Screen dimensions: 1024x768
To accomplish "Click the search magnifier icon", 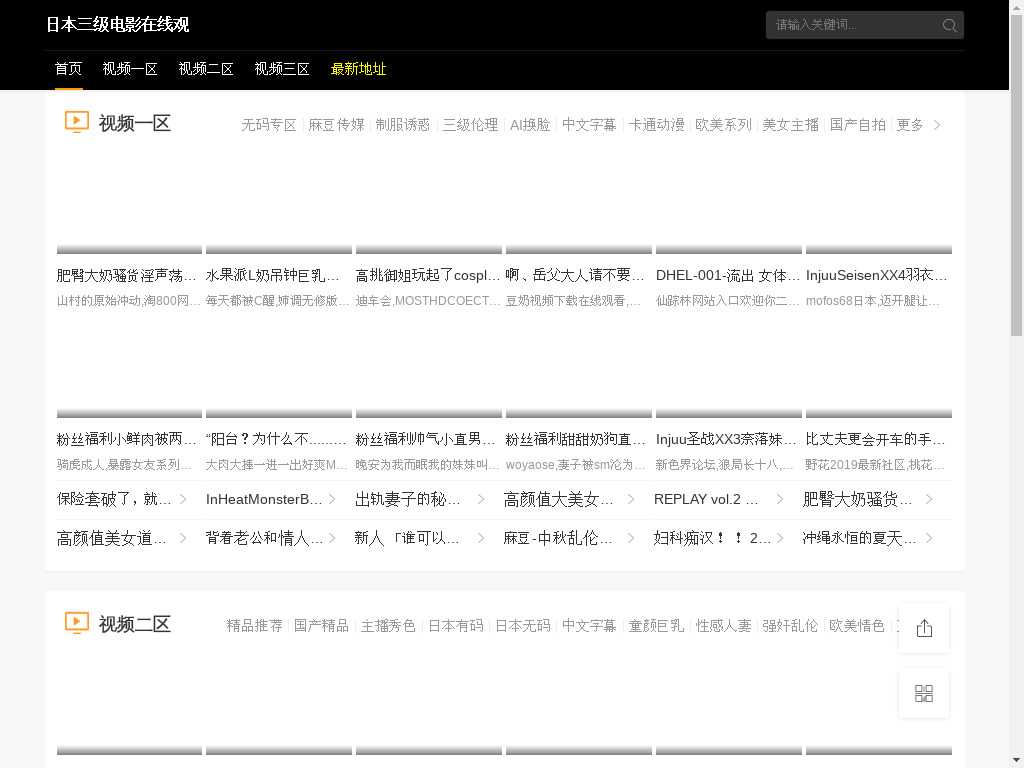I will [949, 25].
